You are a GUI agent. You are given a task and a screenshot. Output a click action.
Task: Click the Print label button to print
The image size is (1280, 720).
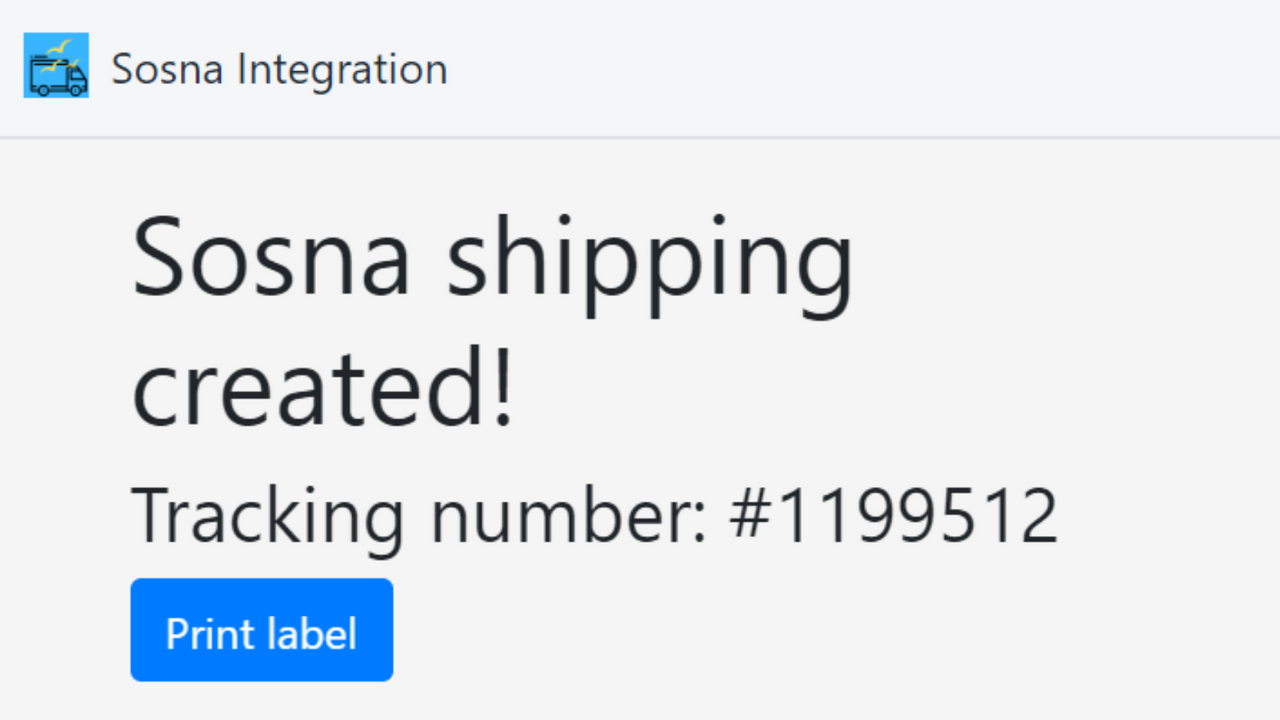(261, 629)
